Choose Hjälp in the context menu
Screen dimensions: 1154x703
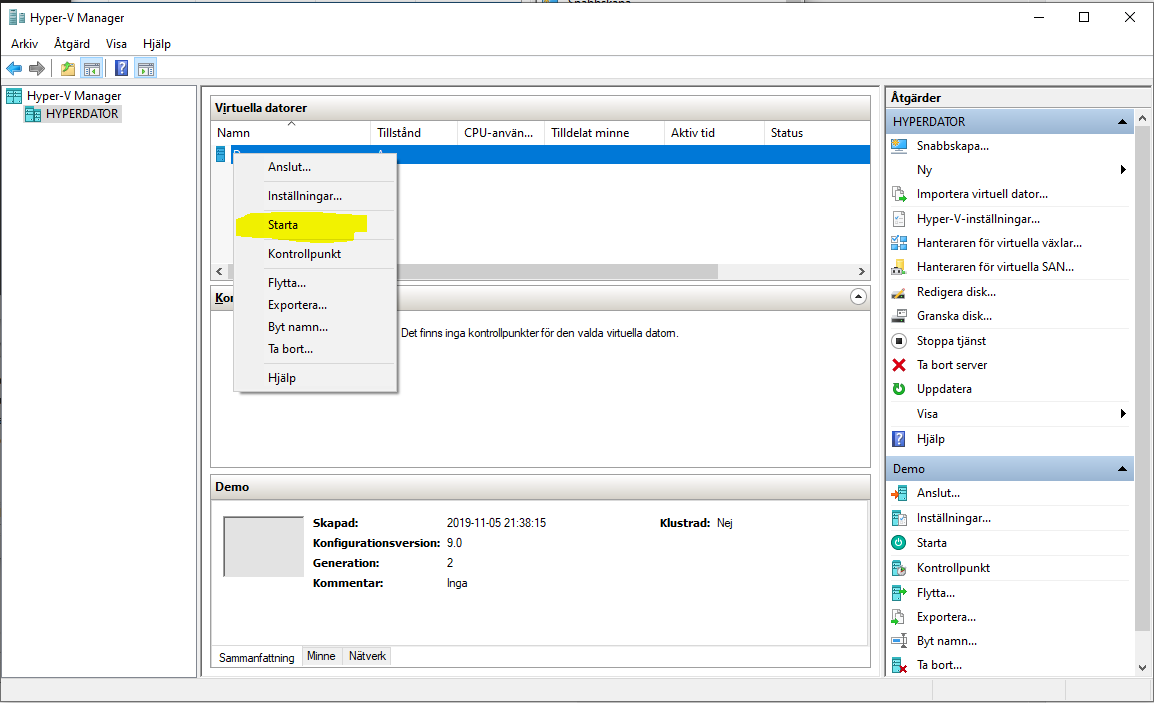(315, 378)
